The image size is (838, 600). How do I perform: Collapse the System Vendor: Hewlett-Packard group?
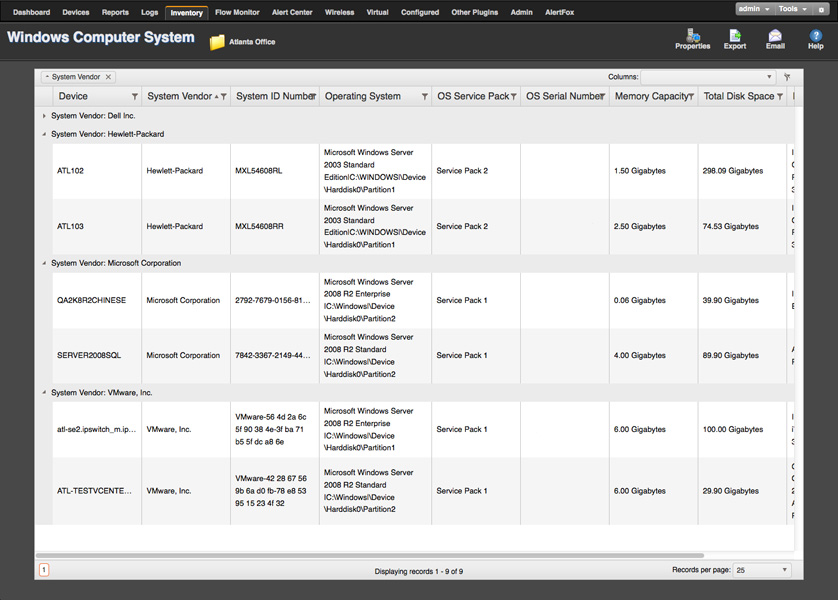click(x=44, y=134)
